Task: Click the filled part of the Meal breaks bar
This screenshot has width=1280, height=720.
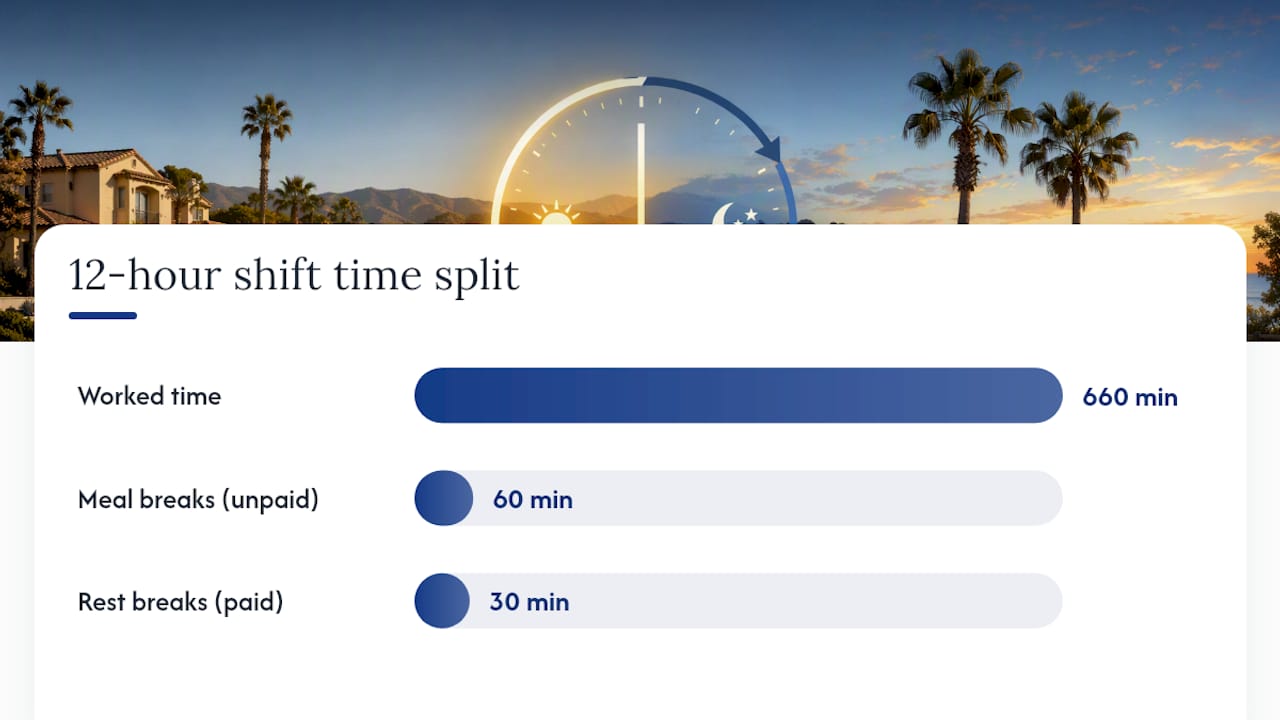Action: click(444, 498)
